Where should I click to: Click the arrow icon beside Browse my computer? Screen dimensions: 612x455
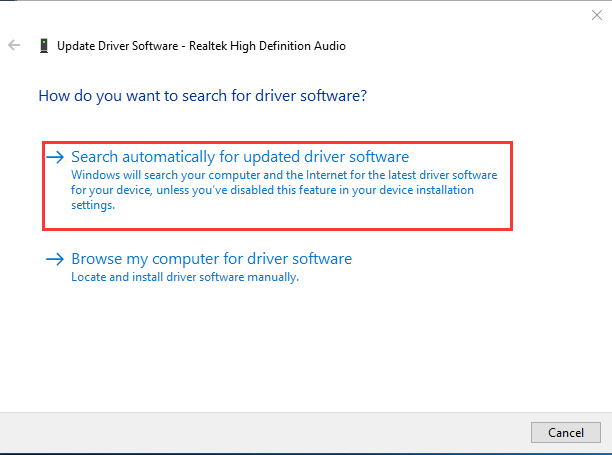coord(55,259)
